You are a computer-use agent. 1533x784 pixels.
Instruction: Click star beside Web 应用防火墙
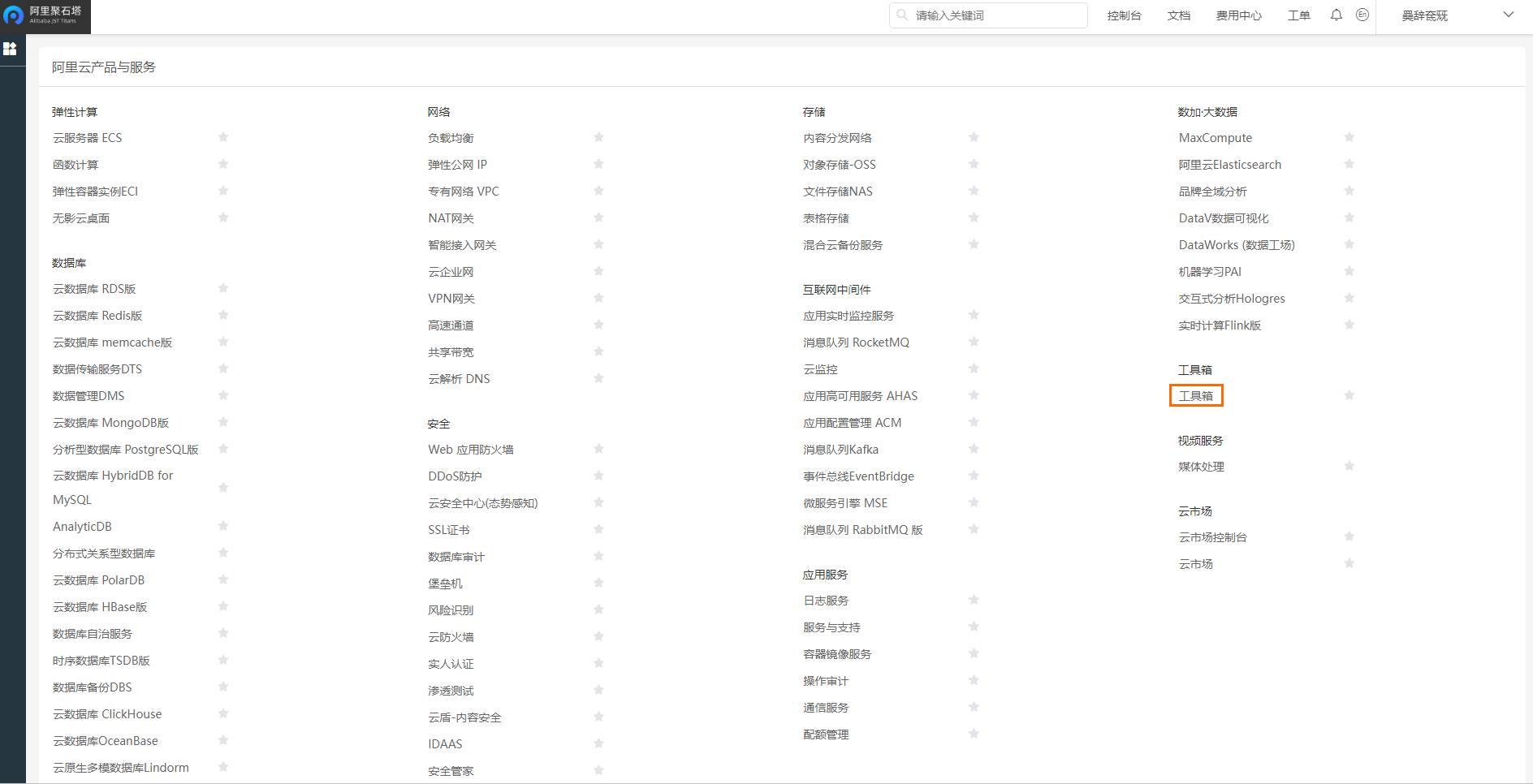tap(598, 449)
